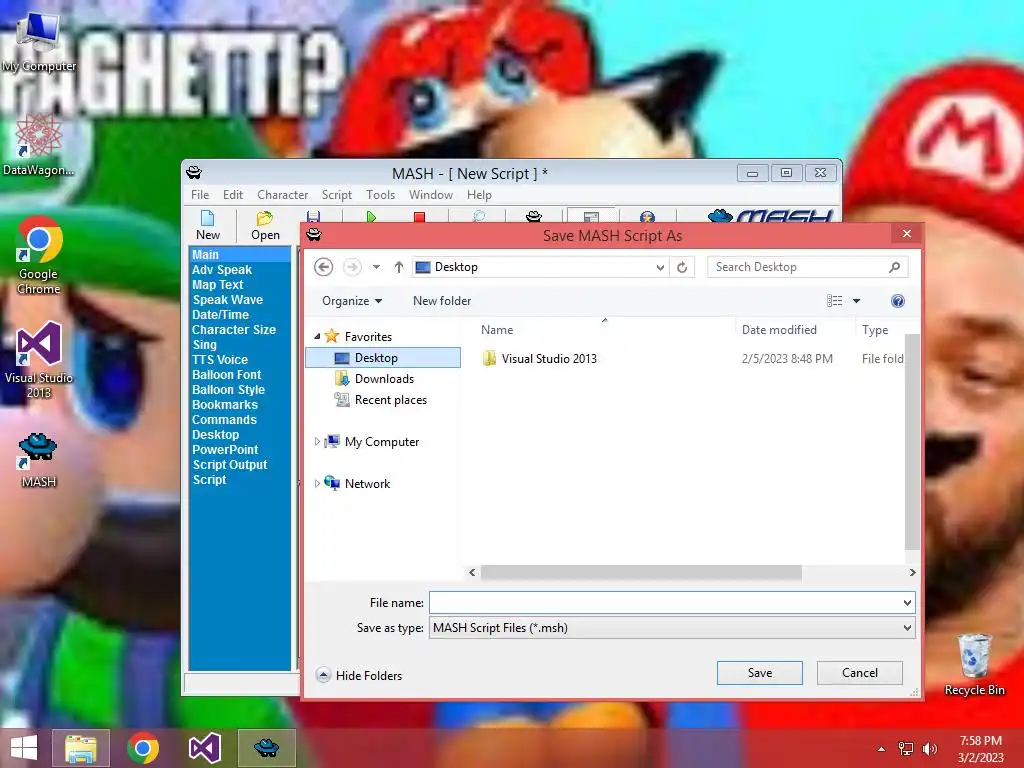The height and width of the screenshot is (768, 1024).
Task: Select Recent places in navigation pane
Action: tap(390, 400)
